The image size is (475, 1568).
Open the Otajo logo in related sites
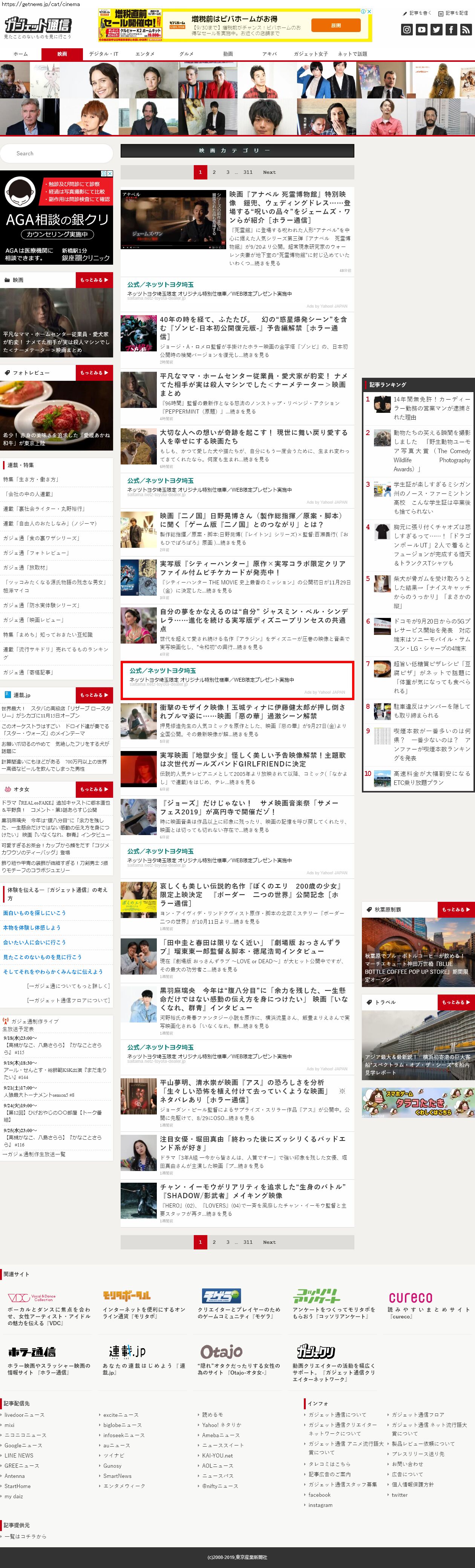point(221,1351)
